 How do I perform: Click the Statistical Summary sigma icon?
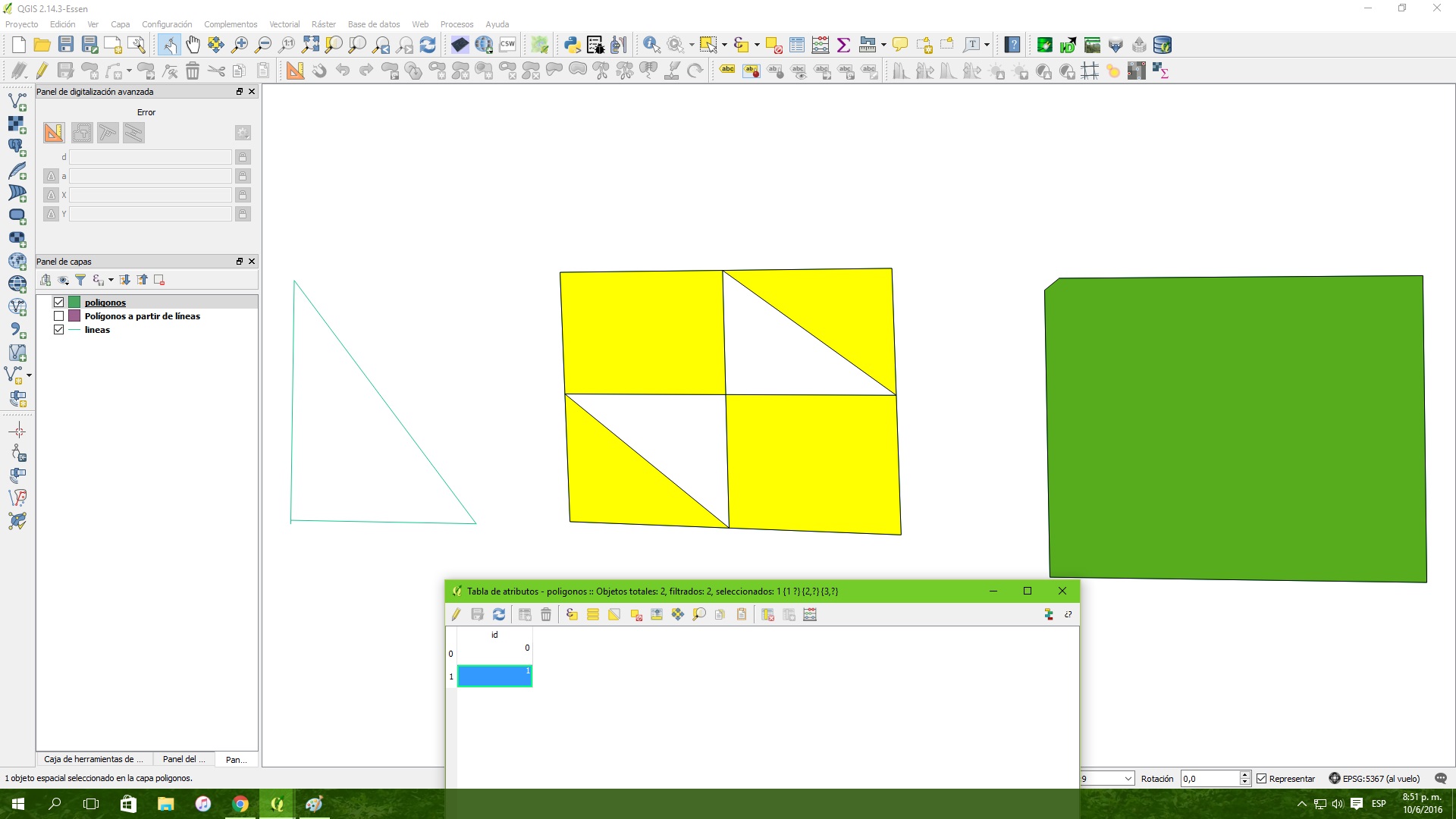point(843,45)
